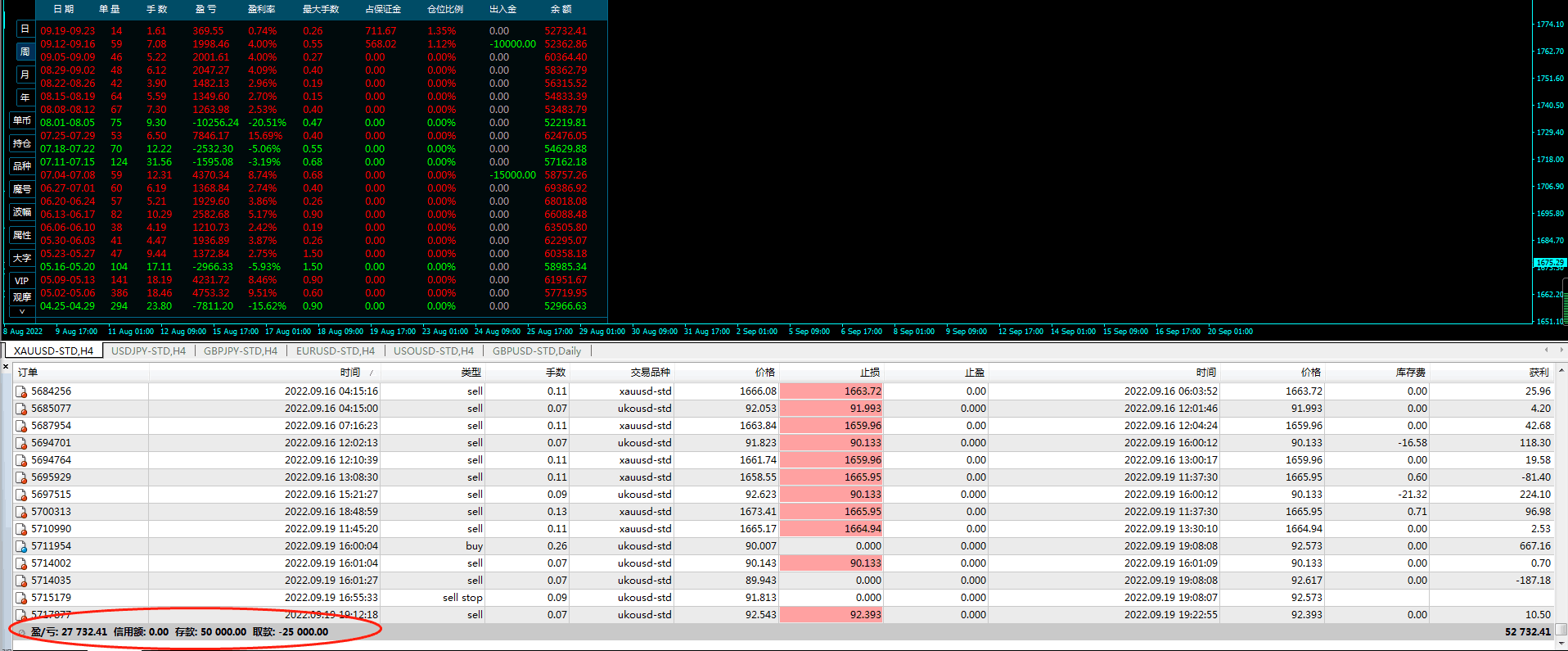Image resolution: width=1568 pixels, height=651 pixels.
Task: Switch to the GBPJPY-STD,H4 chart tab
Action: coord(241,351)
